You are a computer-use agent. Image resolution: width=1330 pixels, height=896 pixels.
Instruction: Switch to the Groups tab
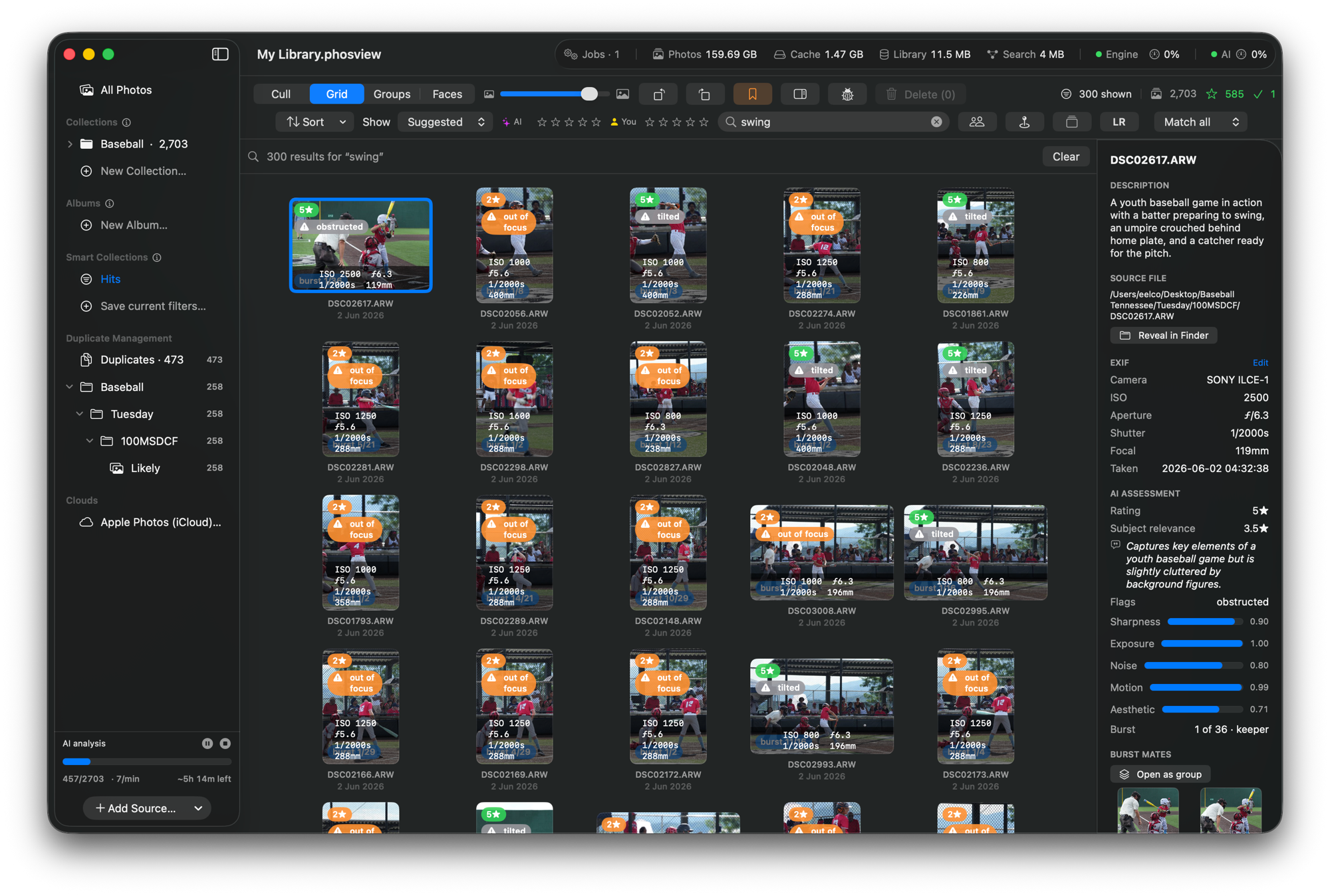point(392,94)
